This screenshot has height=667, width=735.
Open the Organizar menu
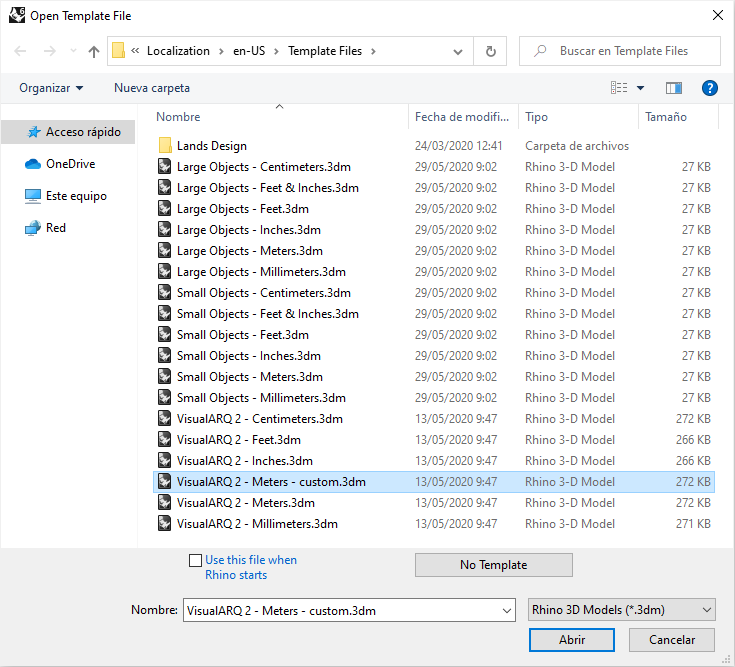[x=51, y=88]
